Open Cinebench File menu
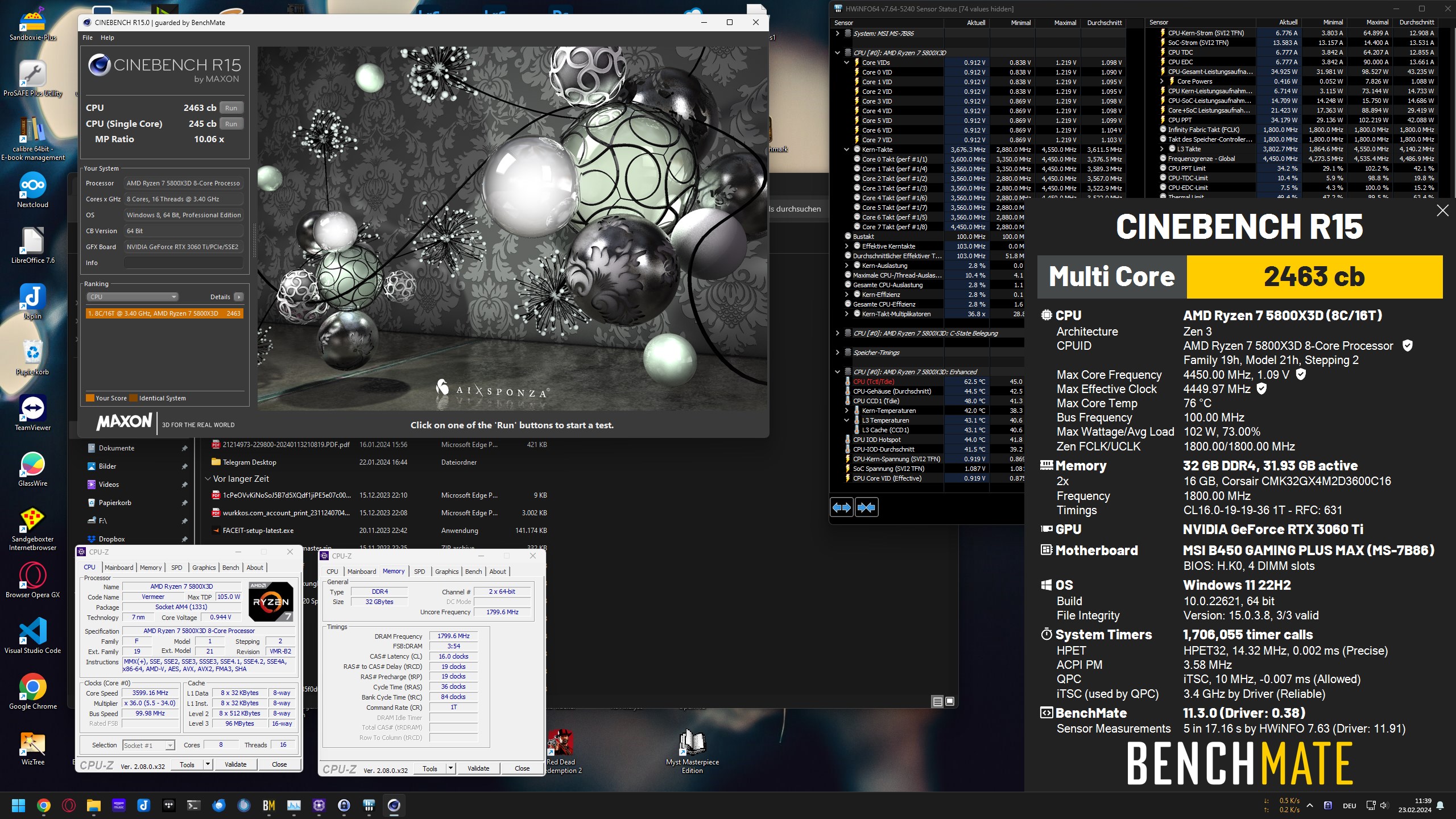Viewport: 1456px width, 819px height. 88,38
